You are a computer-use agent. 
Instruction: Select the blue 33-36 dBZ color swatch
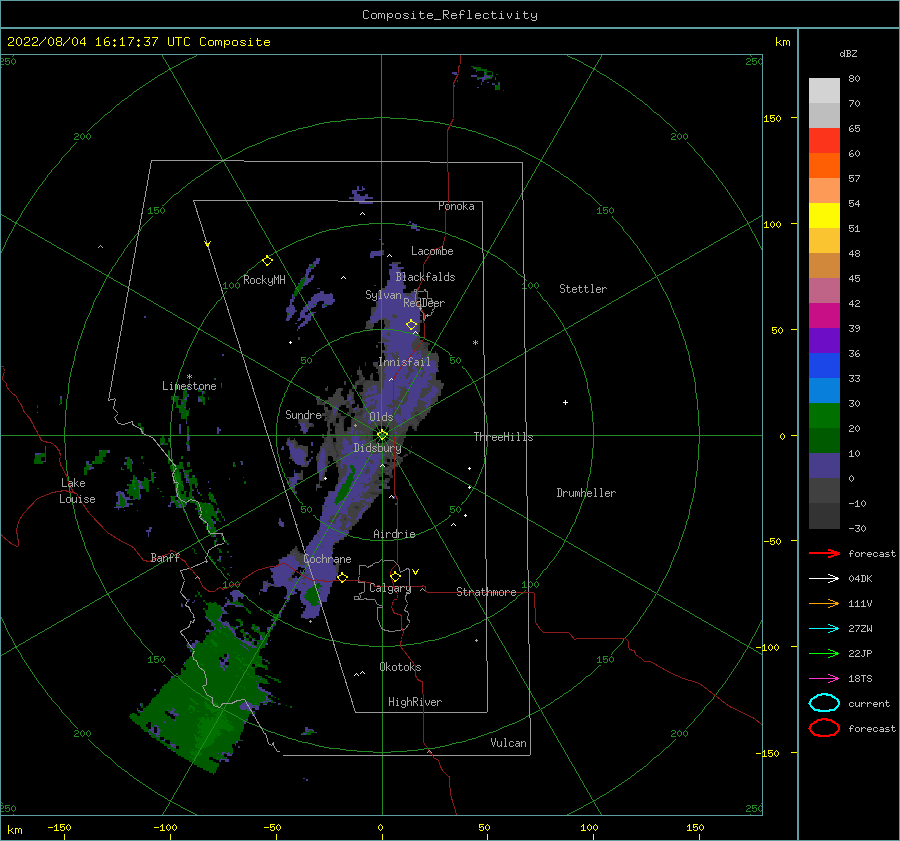(824, 365)
